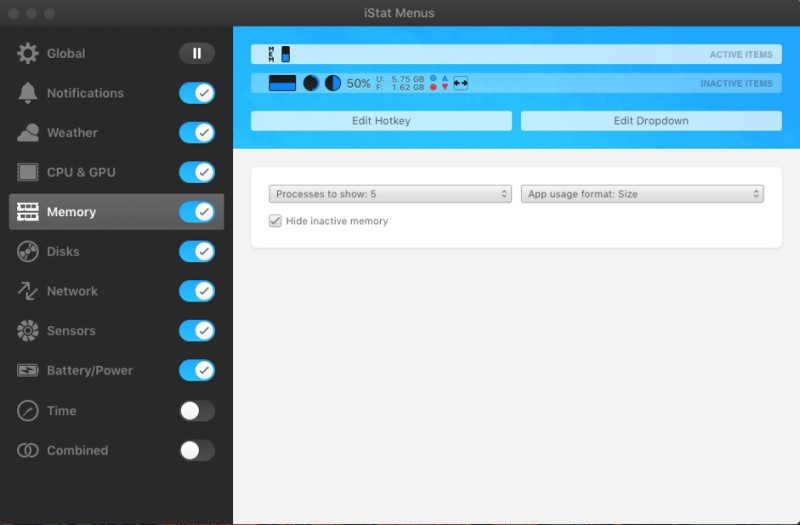The image size is (800, 525).
Task: Click the Weather cloud icon
Action: [28, 133]
